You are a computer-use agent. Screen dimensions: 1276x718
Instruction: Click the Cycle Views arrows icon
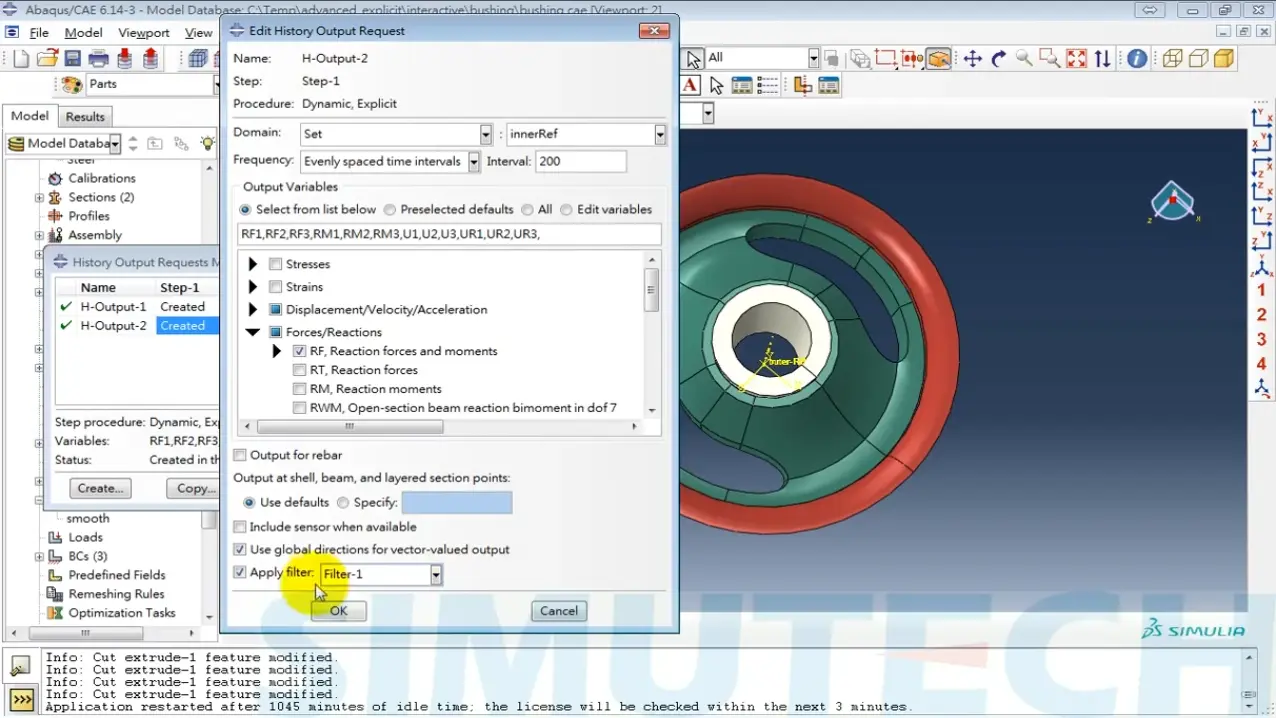[1102, 59]
